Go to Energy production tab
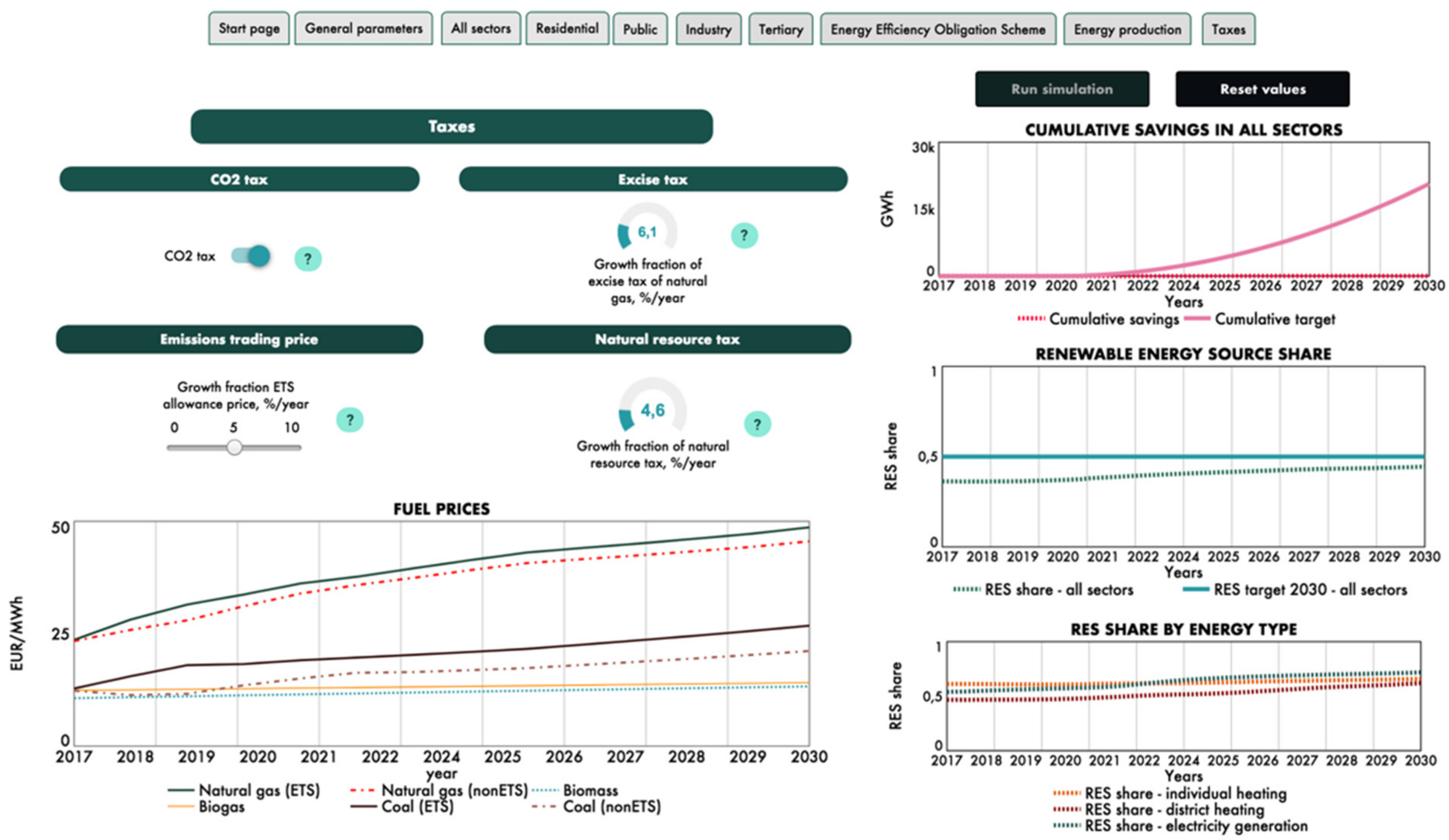This screenshot has height=840, width=1449. pos(1127,29)
